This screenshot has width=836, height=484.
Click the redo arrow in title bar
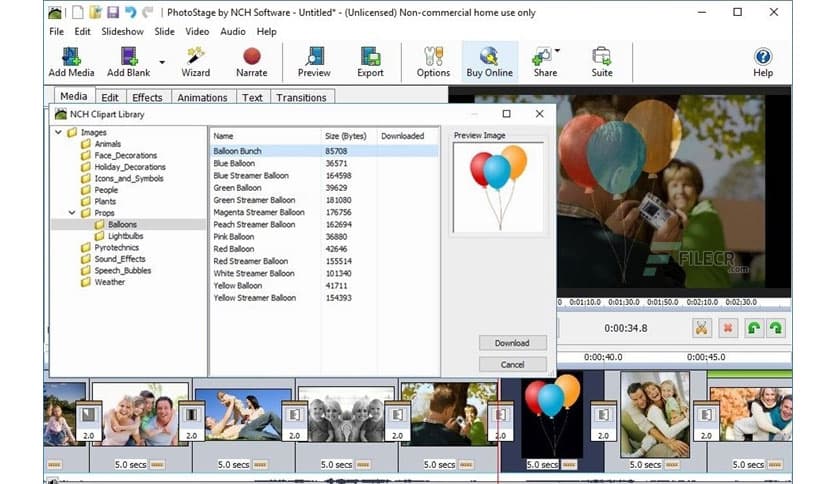click(x=148, y=12)
